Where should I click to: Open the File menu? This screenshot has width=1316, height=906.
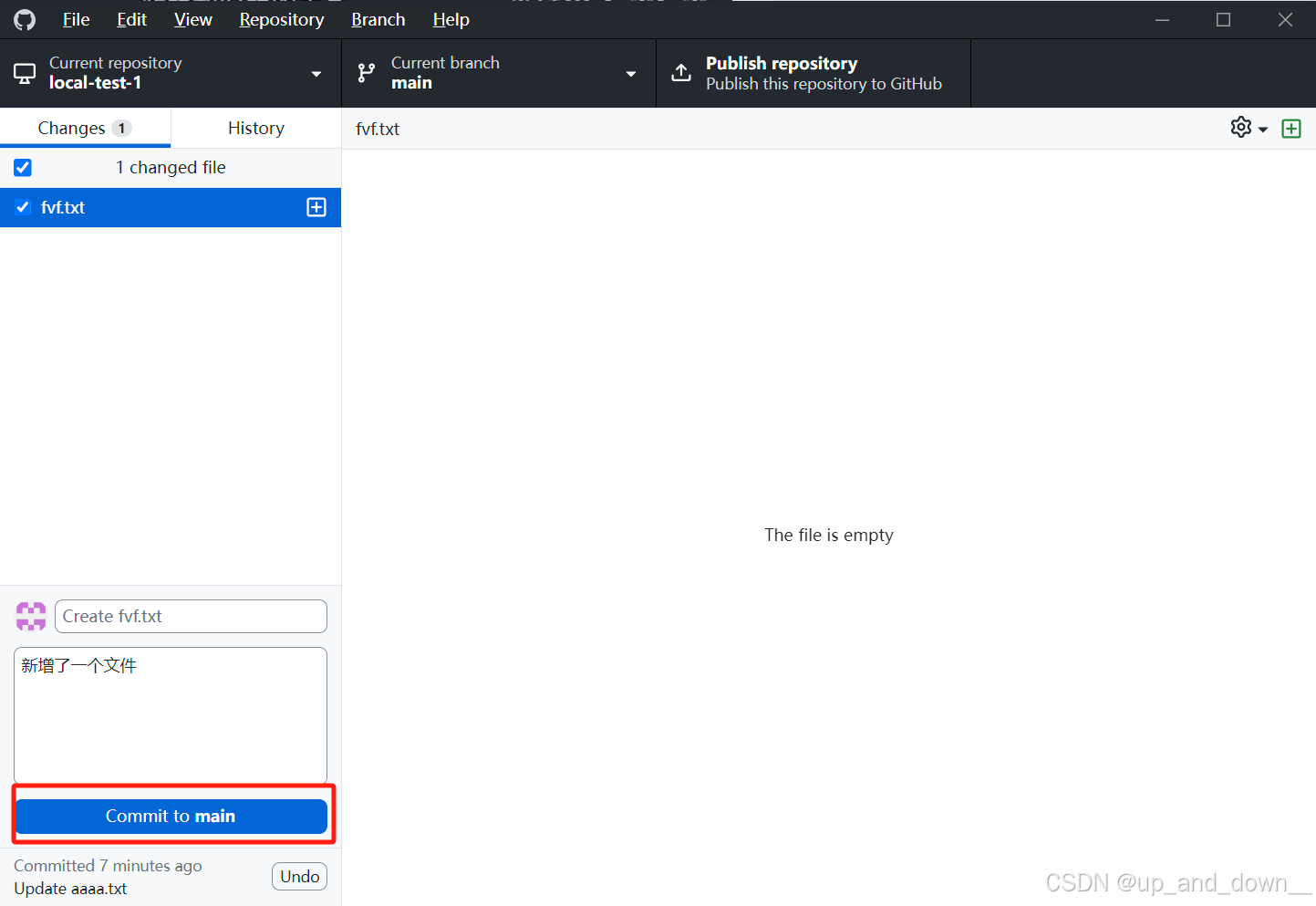76,19
